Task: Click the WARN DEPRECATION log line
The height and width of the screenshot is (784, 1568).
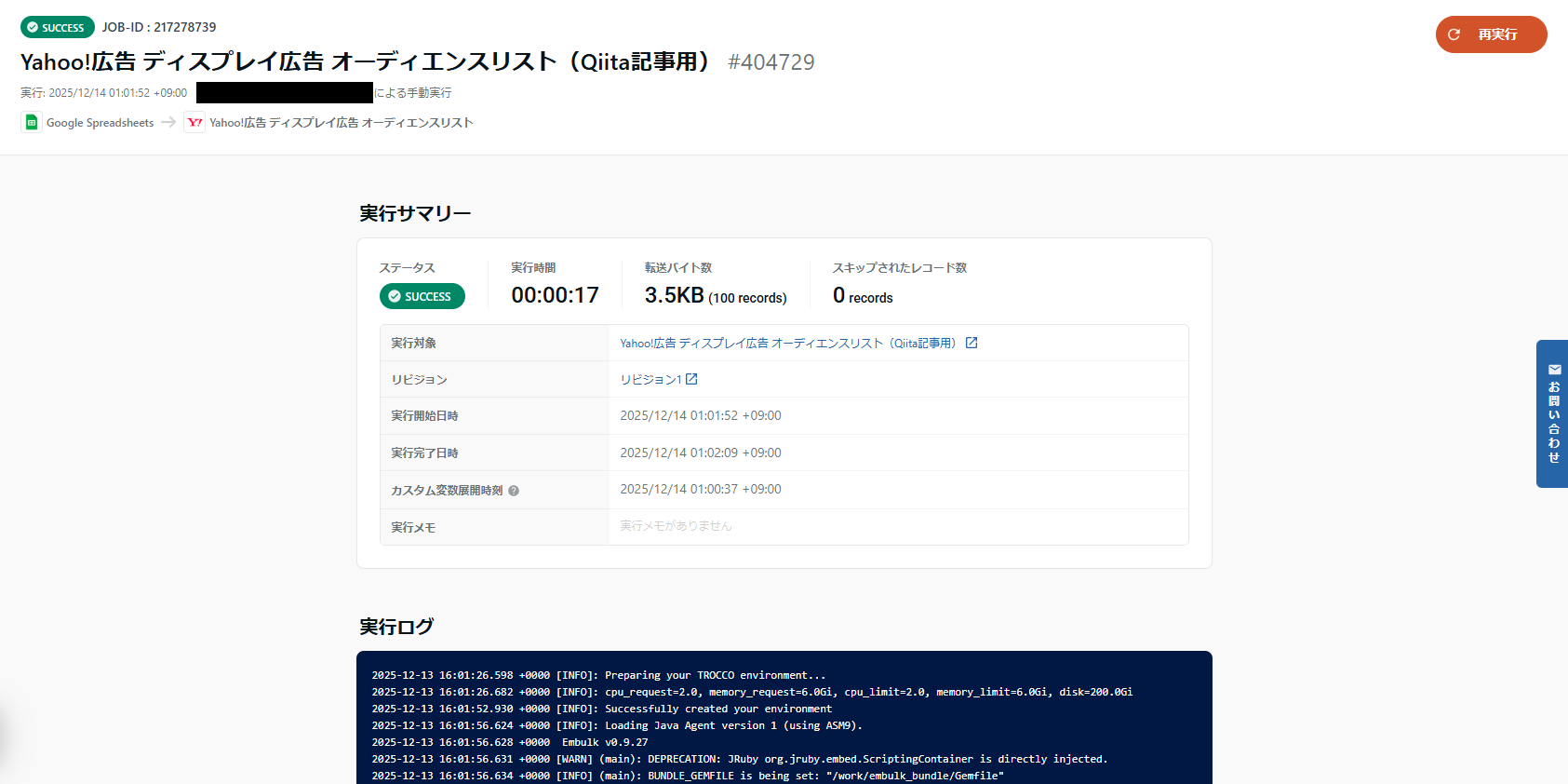Action: (x=740, y=759)
